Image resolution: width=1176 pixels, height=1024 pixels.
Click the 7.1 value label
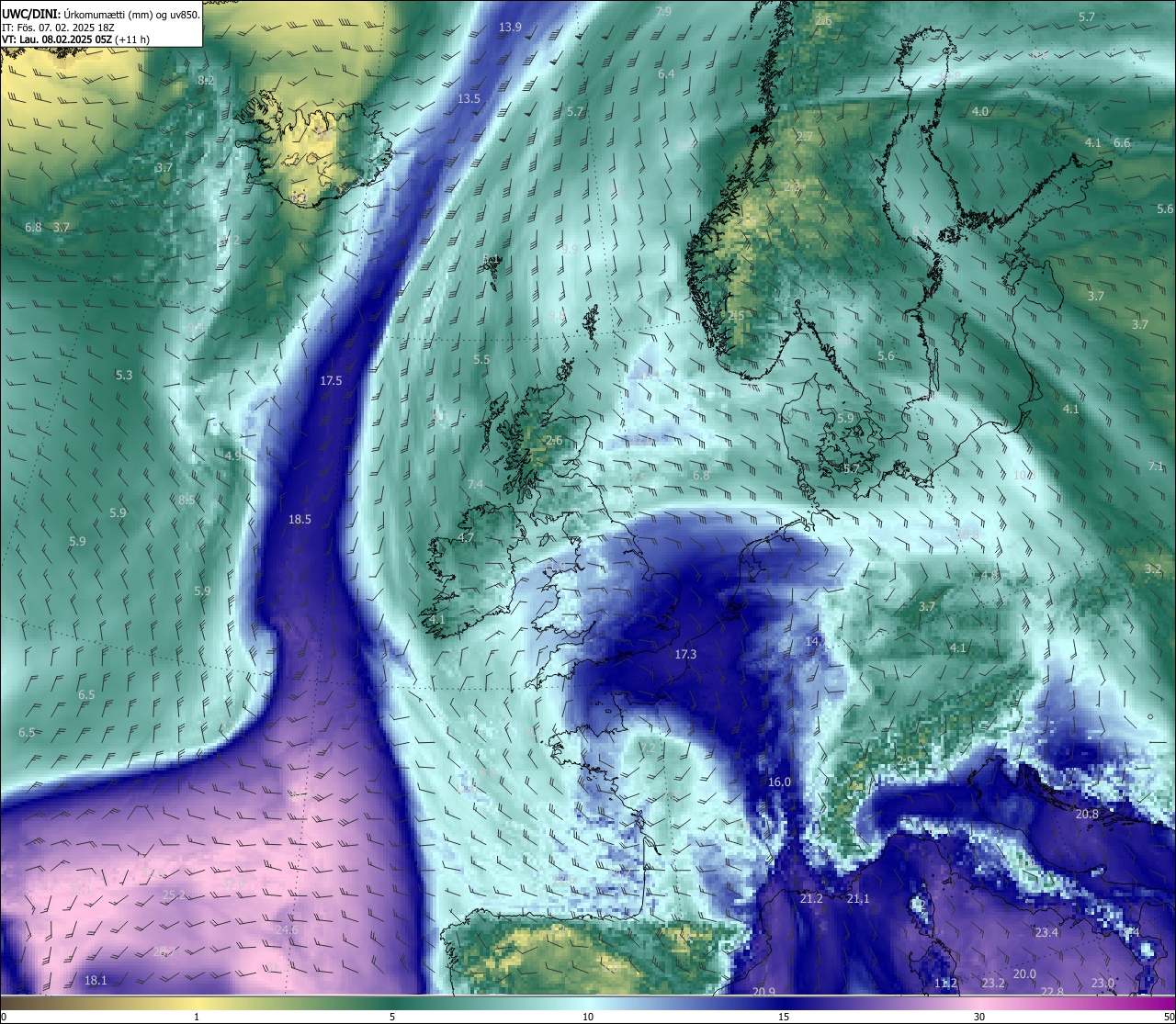click(1156, 467)
